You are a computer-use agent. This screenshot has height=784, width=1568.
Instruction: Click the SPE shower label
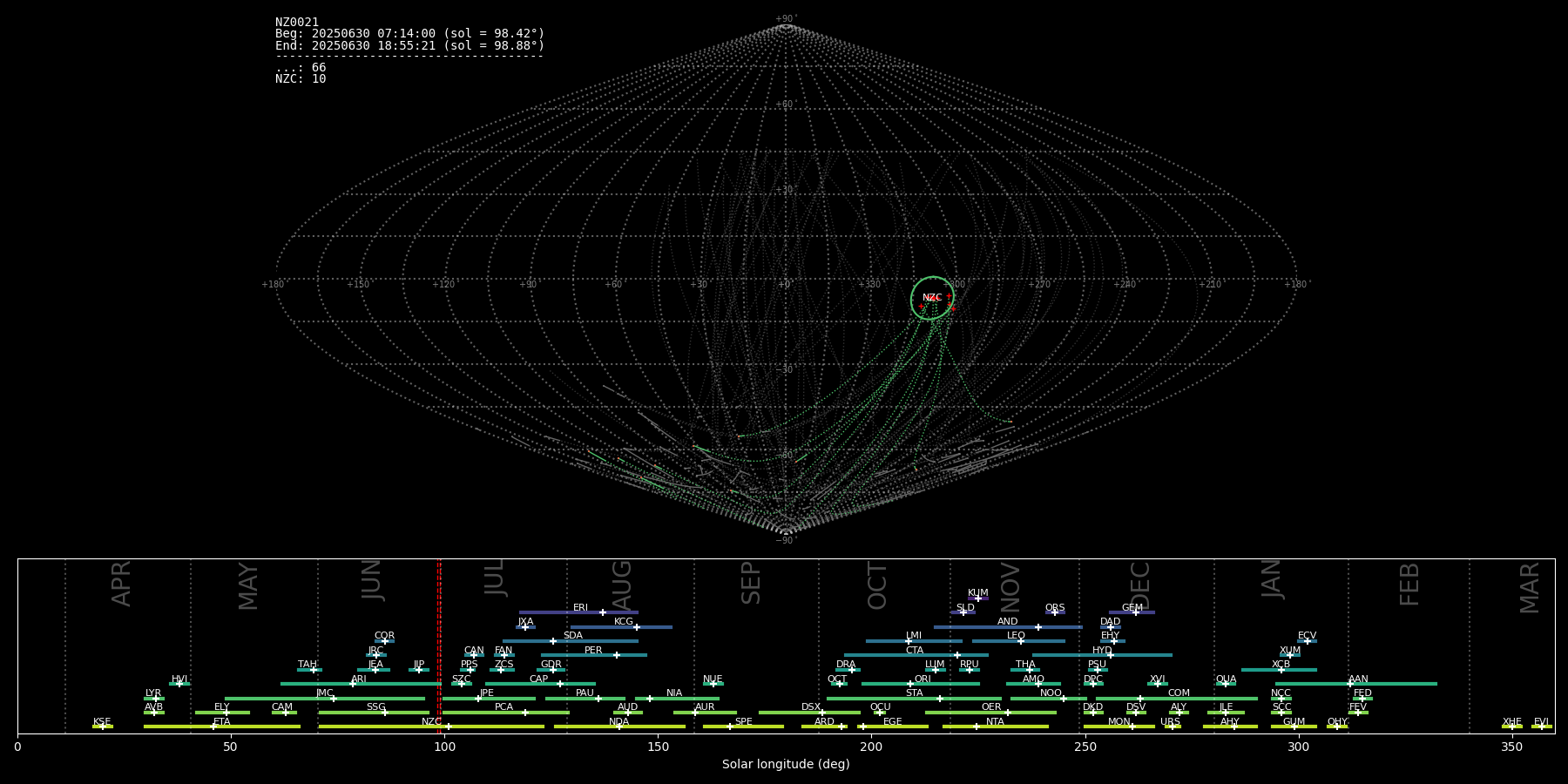tap(743, 721)
